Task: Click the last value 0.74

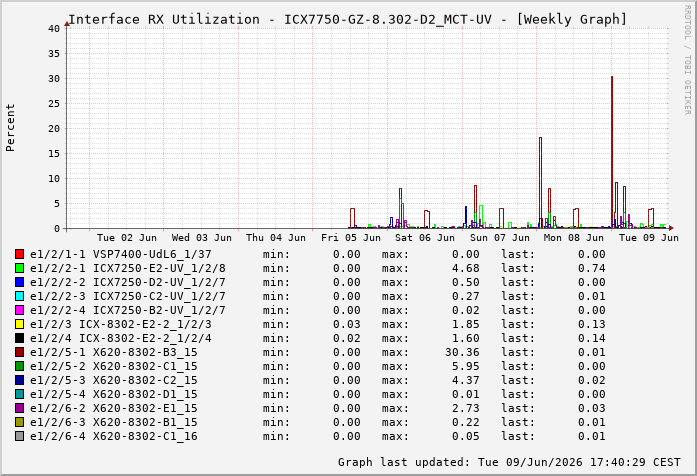Action: (592, 268)
